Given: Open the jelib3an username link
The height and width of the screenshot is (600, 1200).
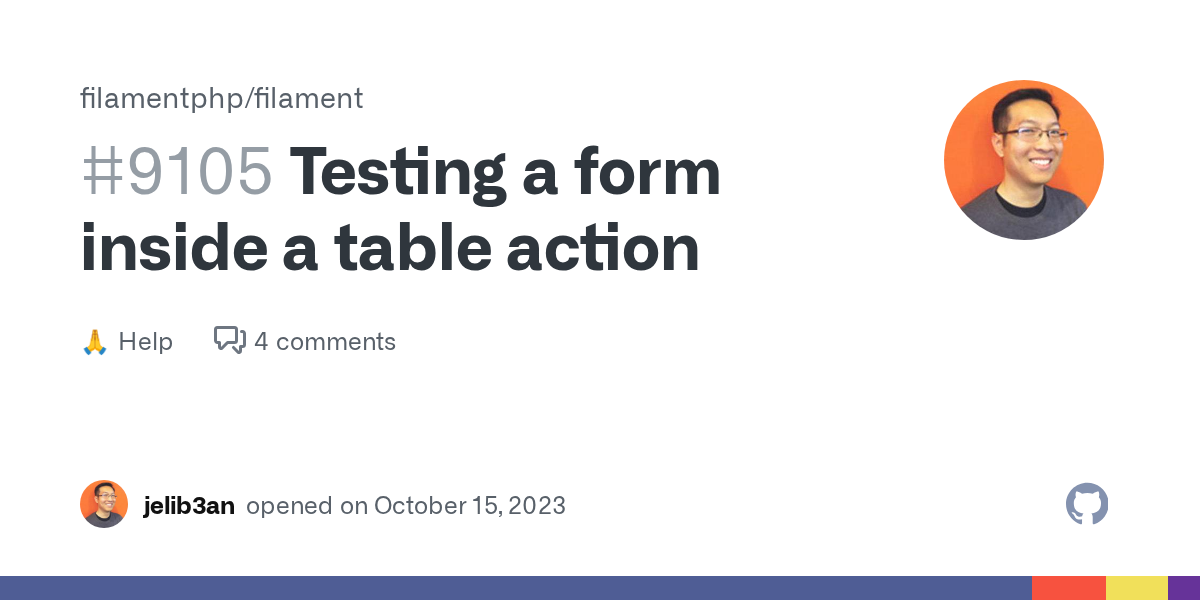Looking at the screenshot, I should tap(189, 506).
